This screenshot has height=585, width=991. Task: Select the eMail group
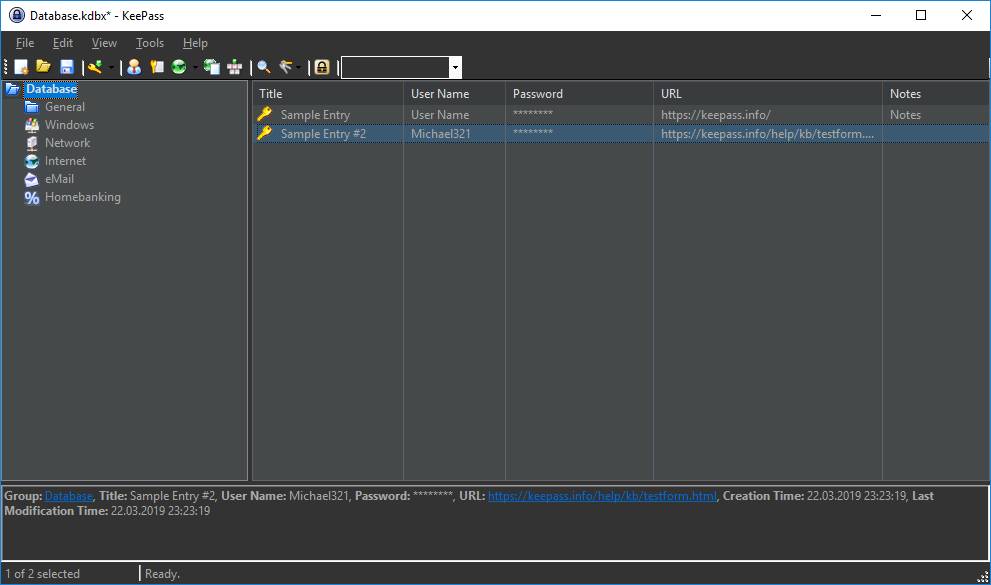coord(59,179)
